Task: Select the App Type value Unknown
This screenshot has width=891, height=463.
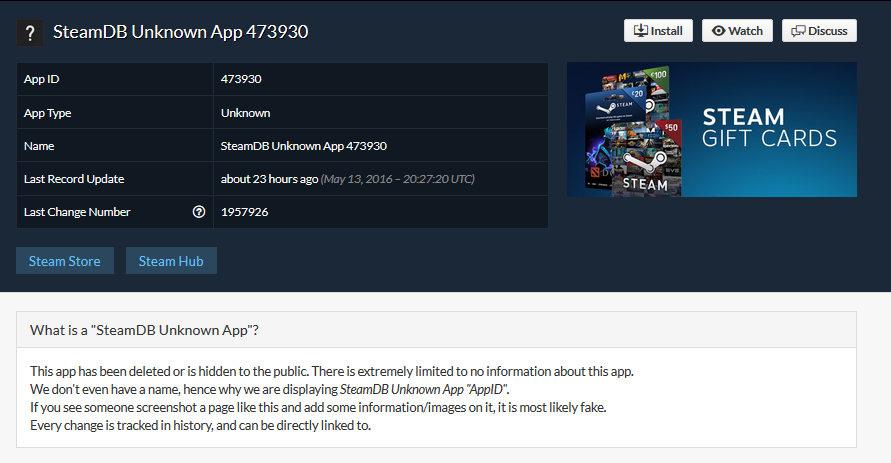Action: coord(245,112)
